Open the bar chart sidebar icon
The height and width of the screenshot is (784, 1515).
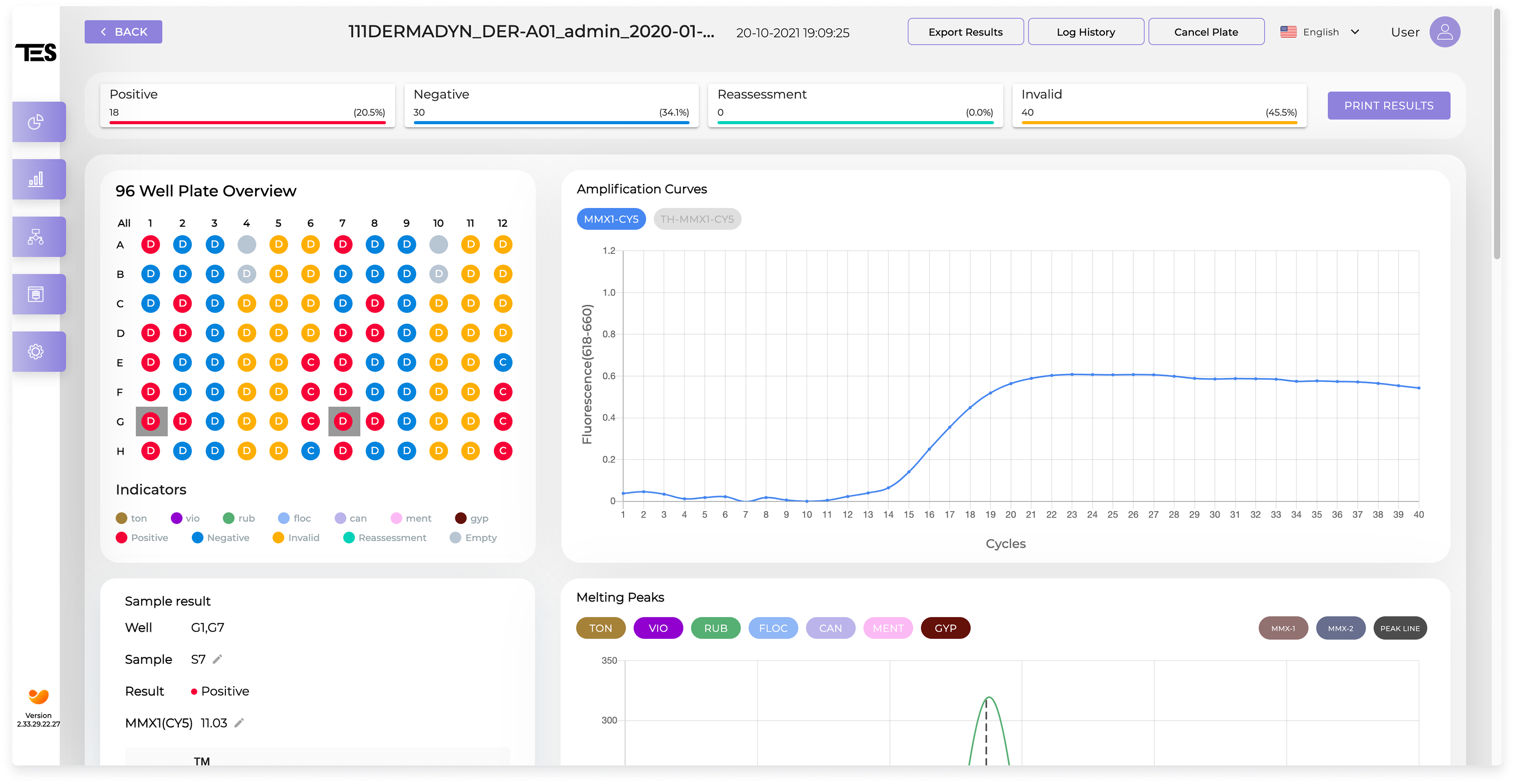click(x=36, y=179)
